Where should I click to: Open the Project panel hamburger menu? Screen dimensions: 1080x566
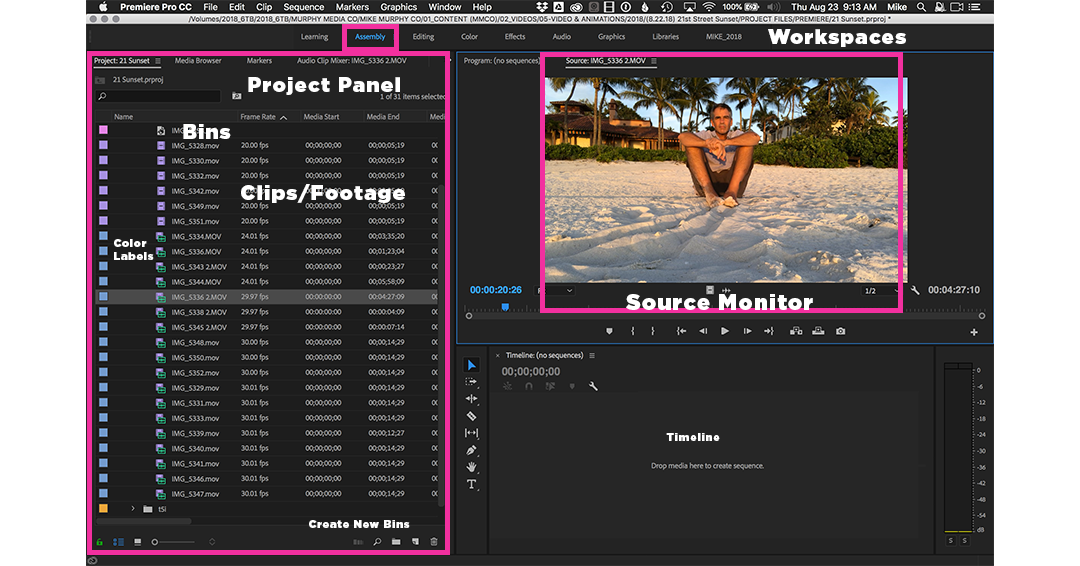[x=158, y=61]
